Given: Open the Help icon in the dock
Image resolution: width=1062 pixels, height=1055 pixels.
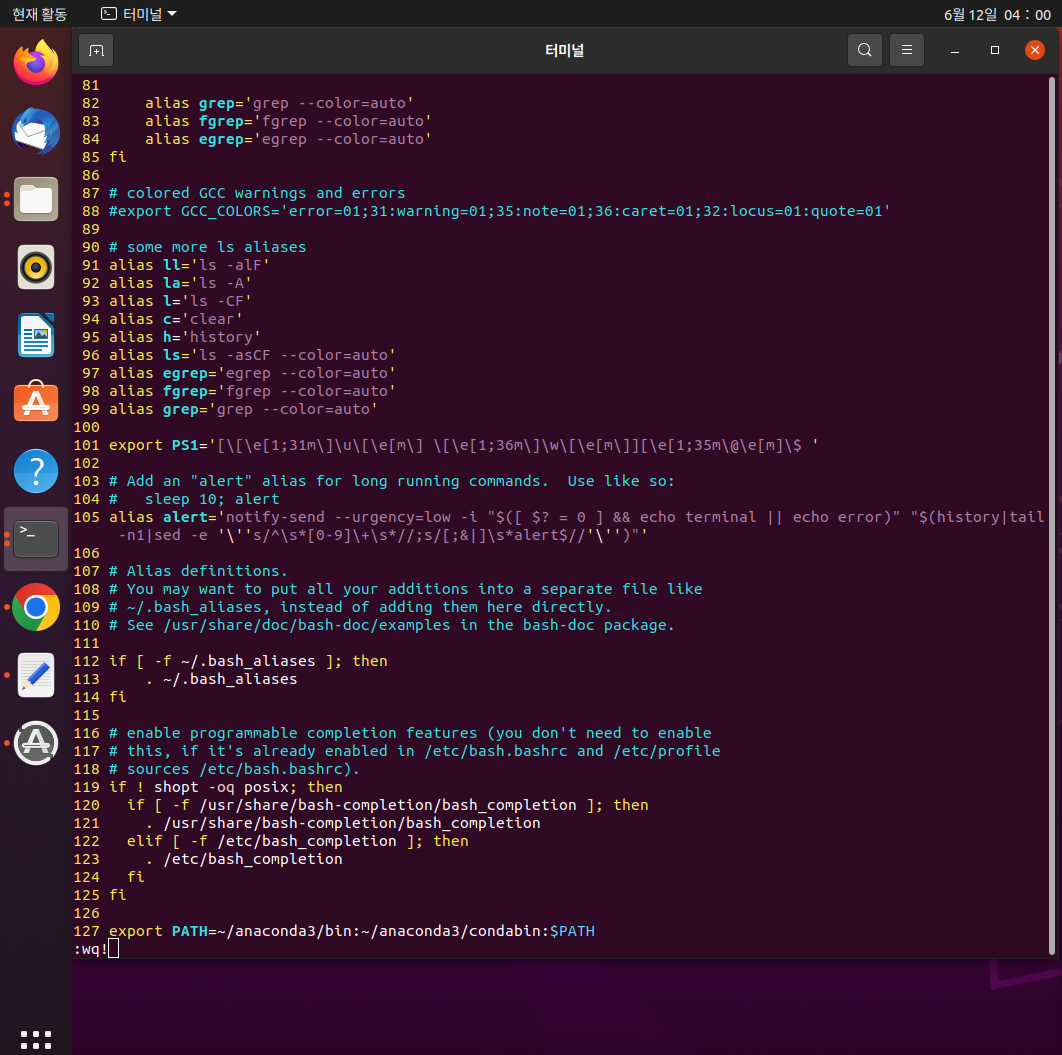Looking at the screenshot, I should (x=36, y=471).
